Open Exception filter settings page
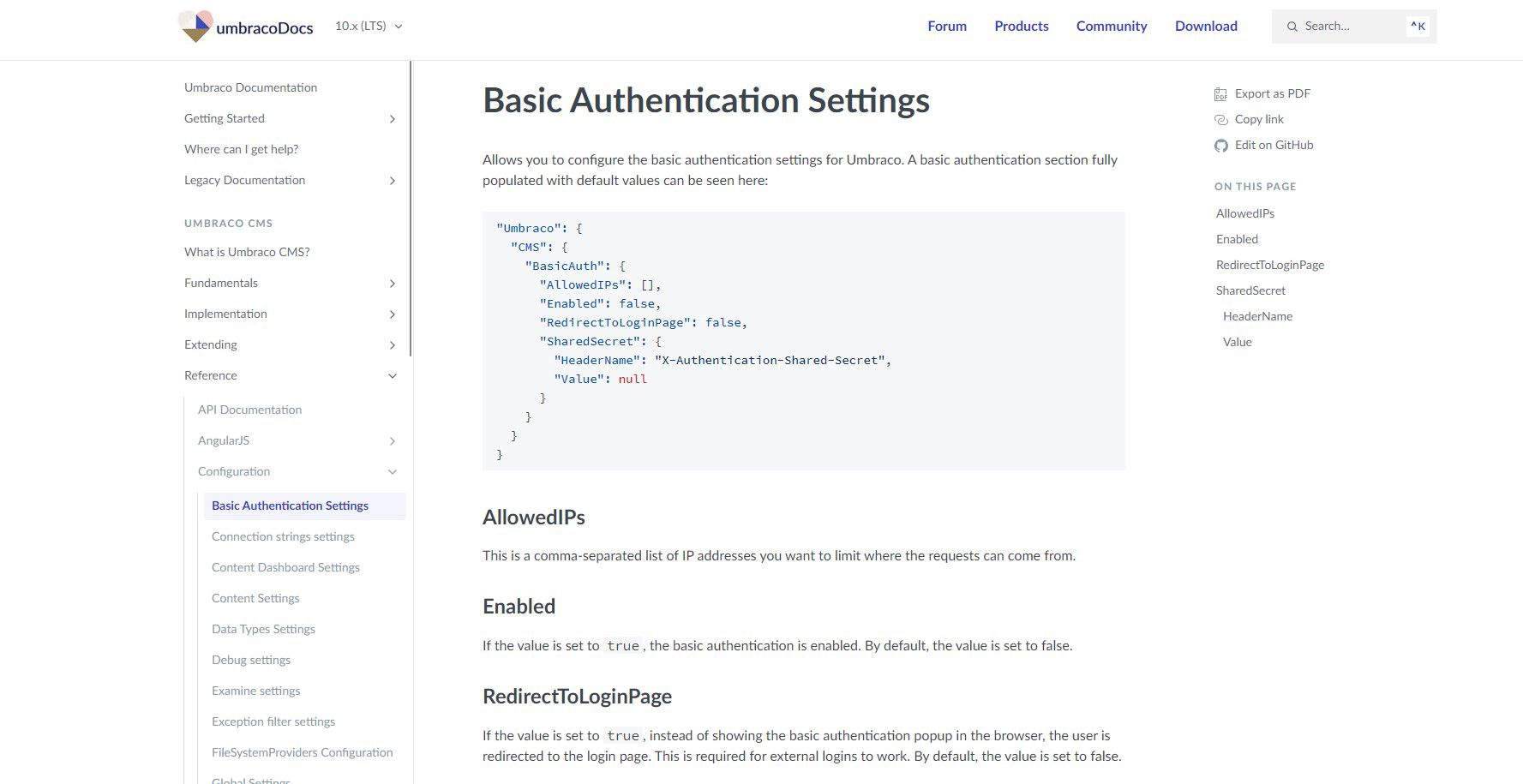The height and width of the screenshot is (784, 1523). tap(273, 721)
